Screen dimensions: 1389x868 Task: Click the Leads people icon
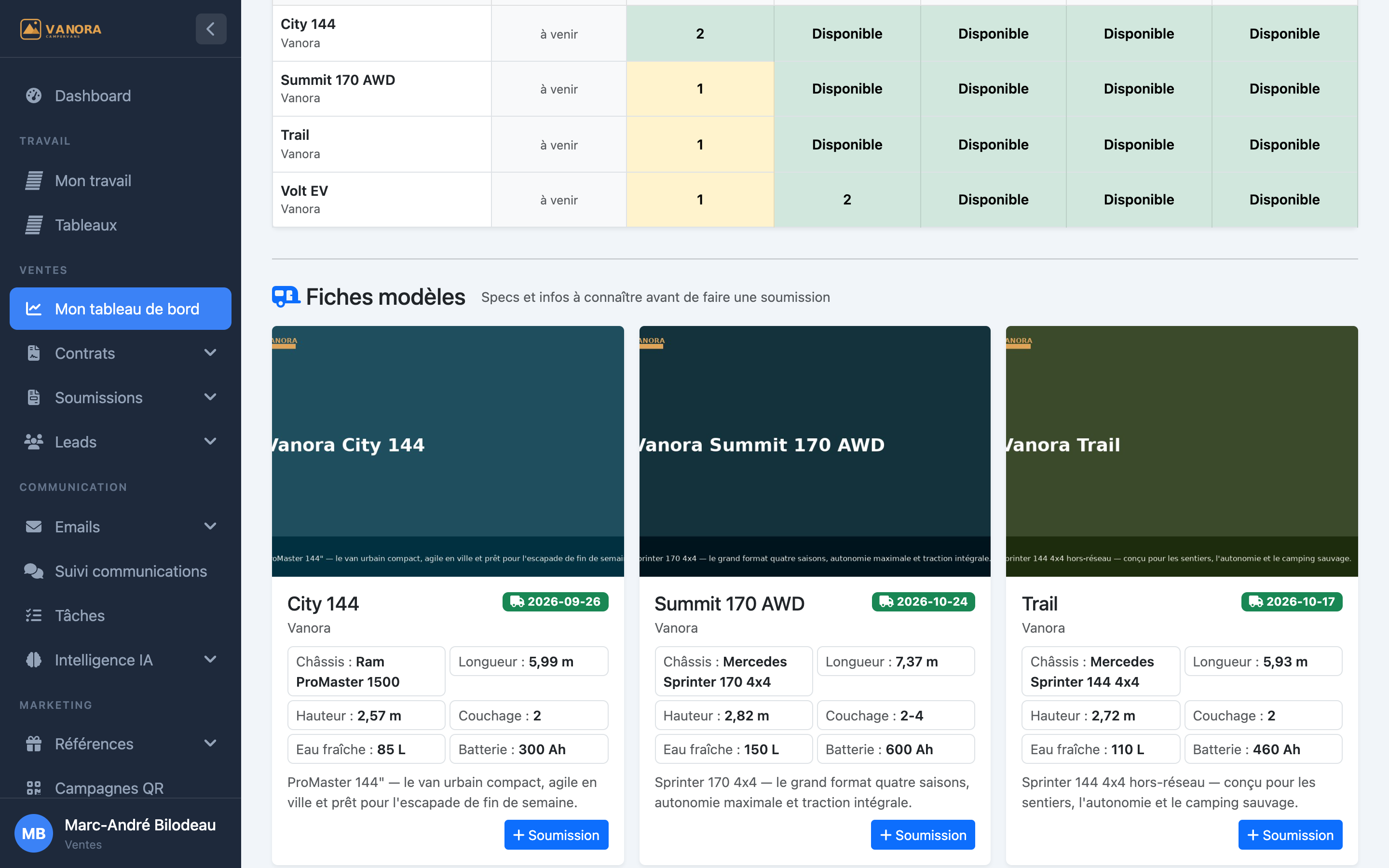[34, 441]
